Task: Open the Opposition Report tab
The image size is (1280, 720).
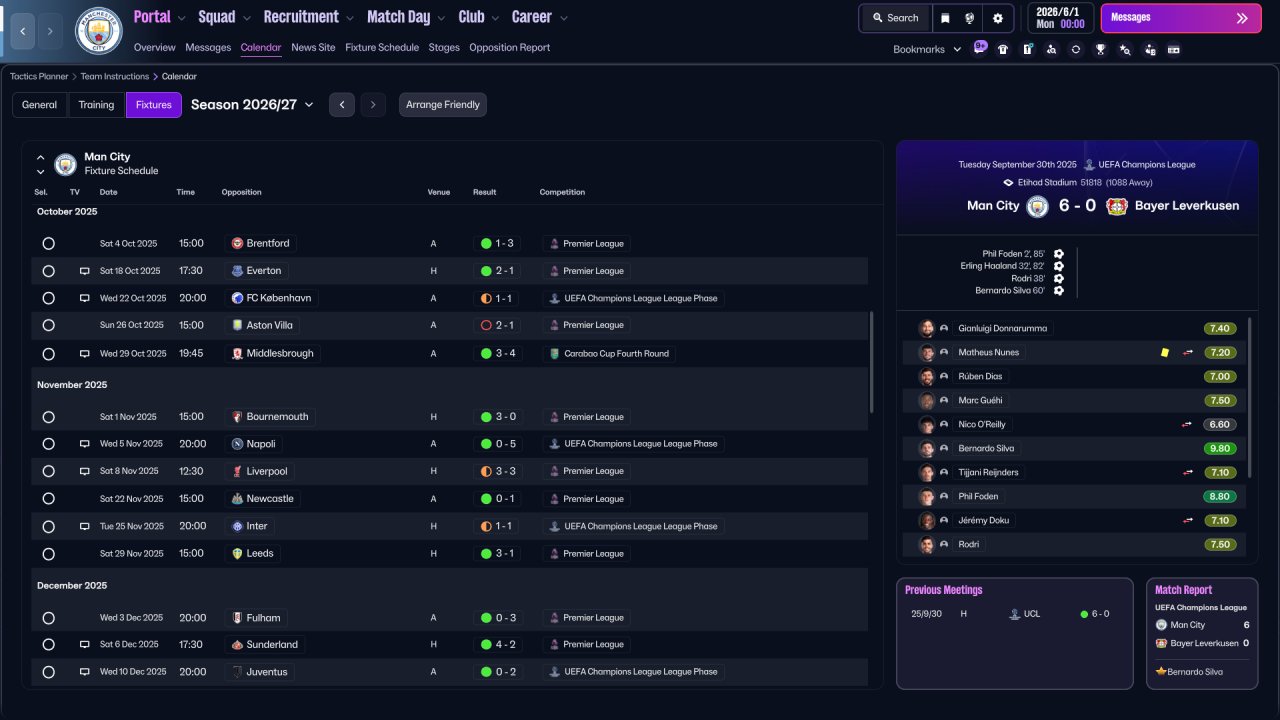Action: click(x=509, y=47)
